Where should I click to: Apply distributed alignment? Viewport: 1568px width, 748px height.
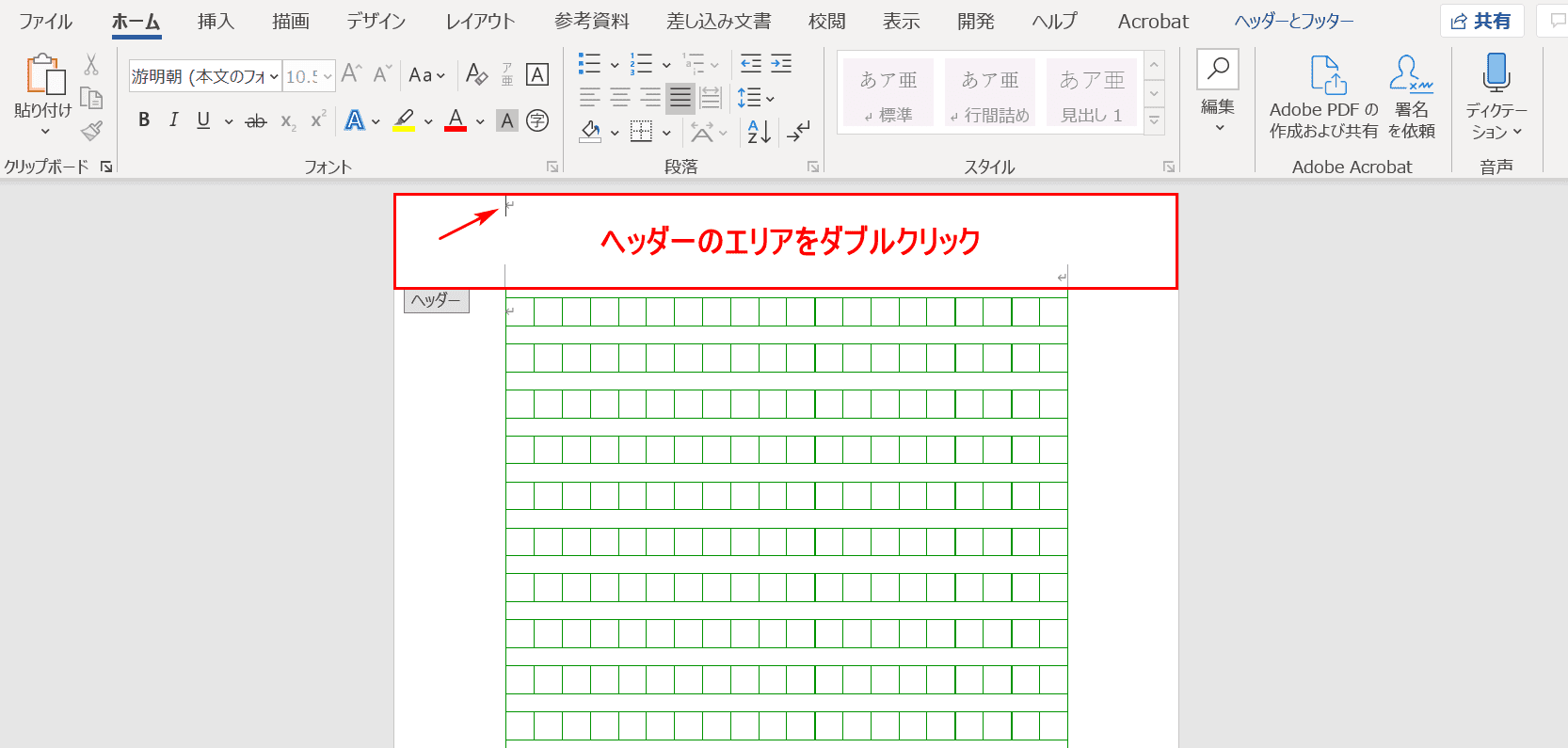(x=711, y=97)
